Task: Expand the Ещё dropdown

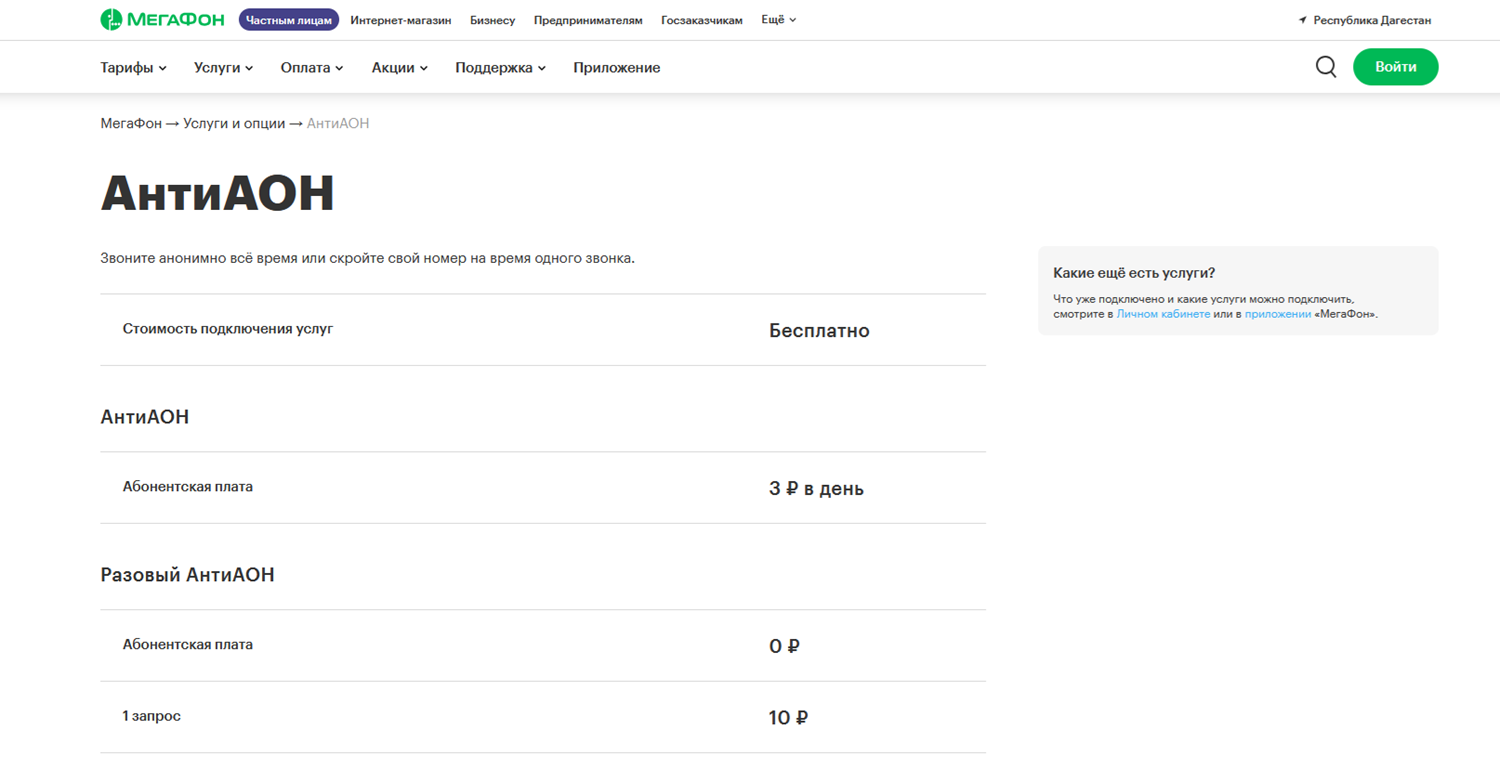Action: (779, 20)
